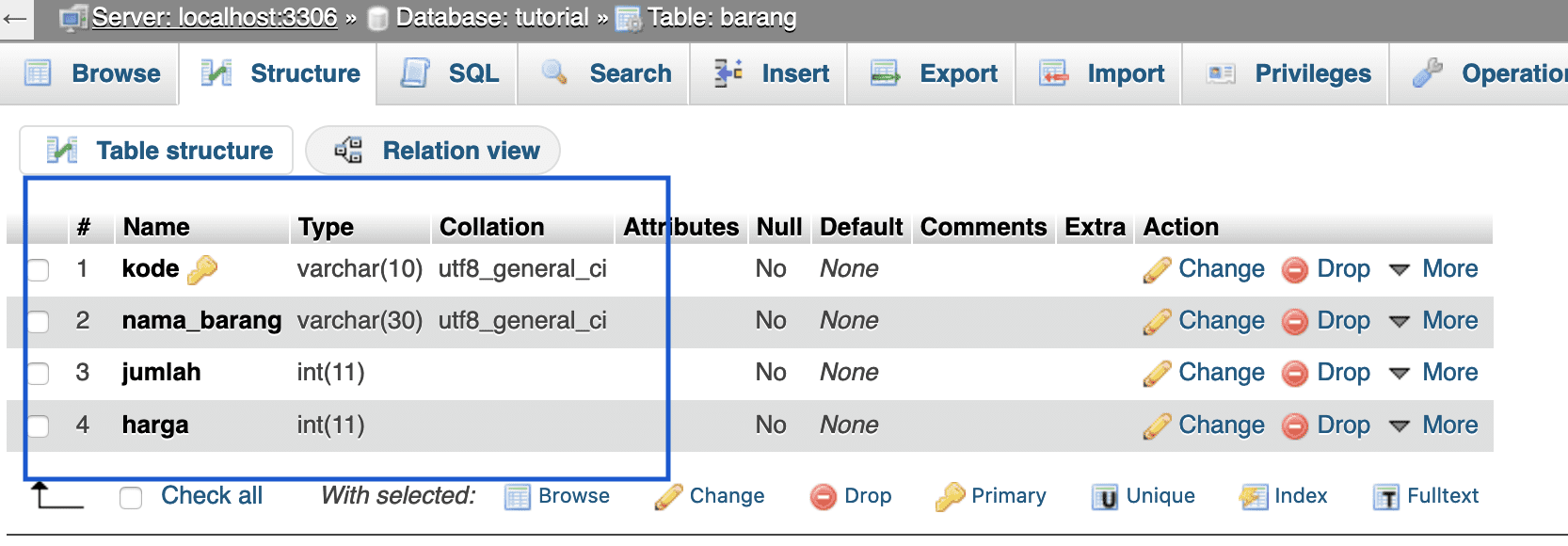Switch to the SQL tab
The image size is (1568, 546).
click(x=448, y=73)
